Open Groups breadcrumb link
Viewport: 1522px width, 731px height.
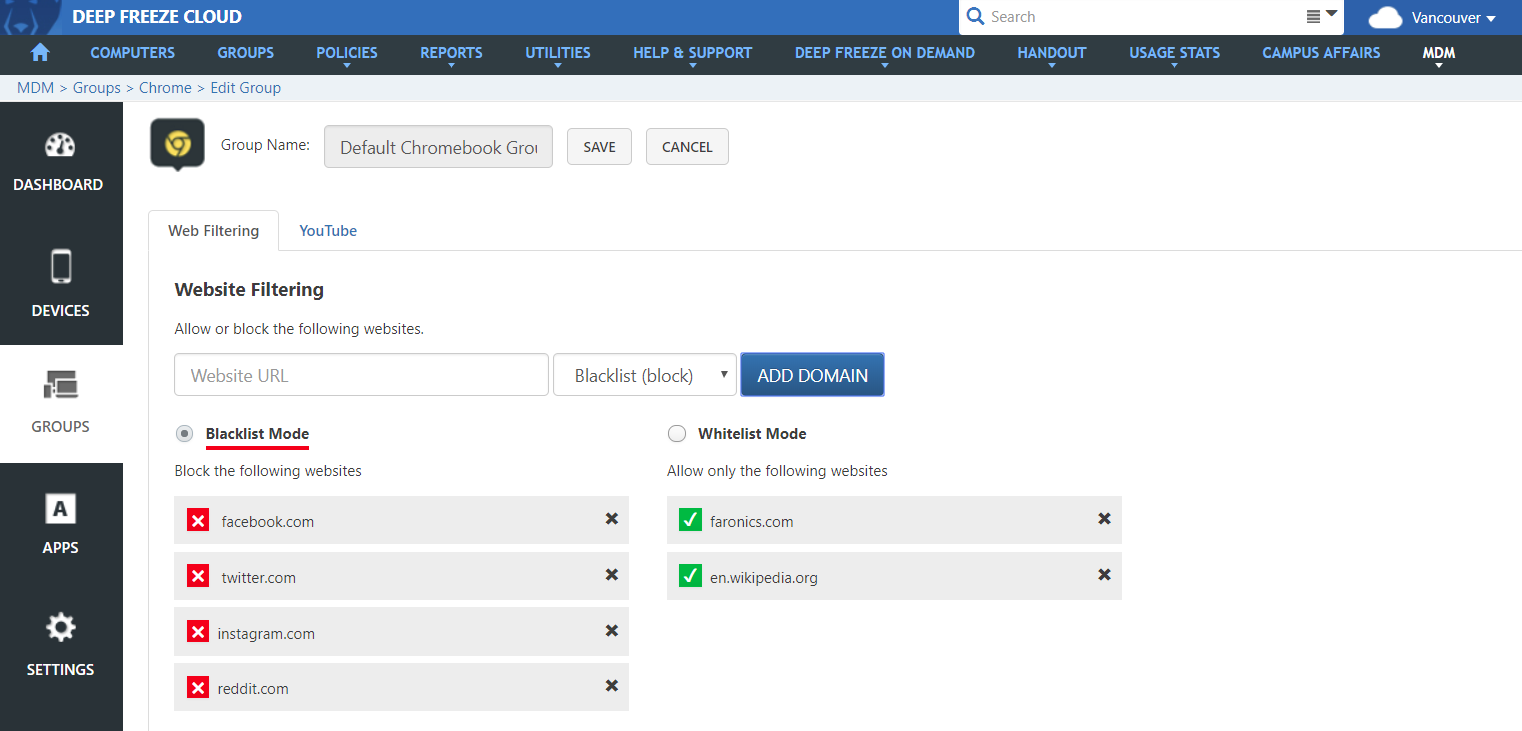pos(97,88)
